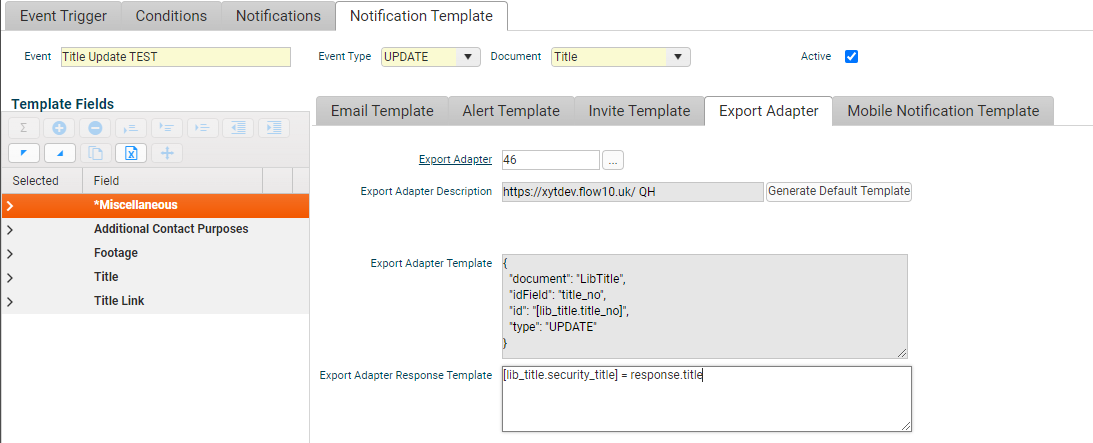Click the Export Adapter link label

455,159
